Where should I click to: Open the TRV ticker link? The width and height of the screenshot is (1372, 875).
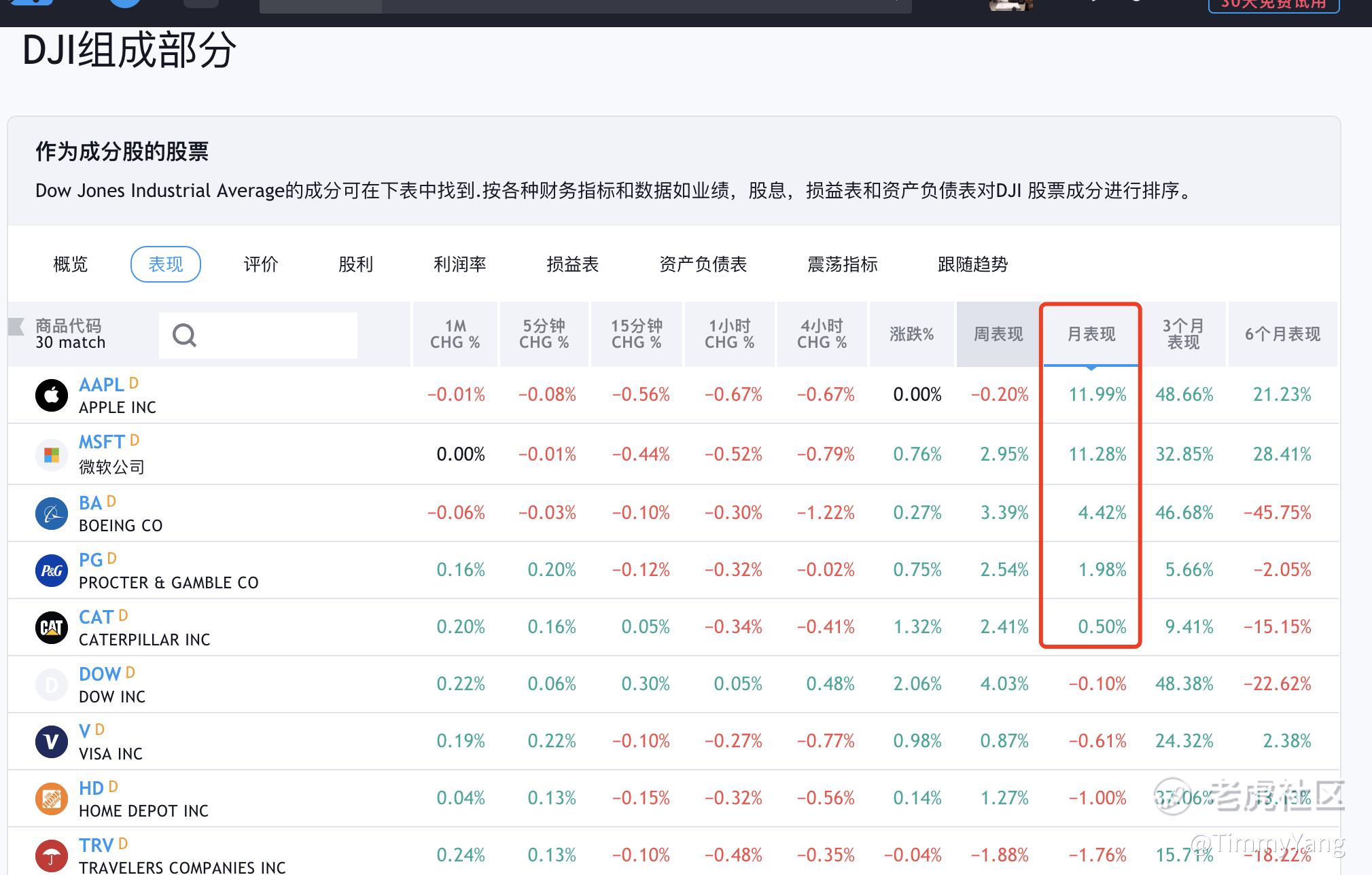[x=96, y=846]
